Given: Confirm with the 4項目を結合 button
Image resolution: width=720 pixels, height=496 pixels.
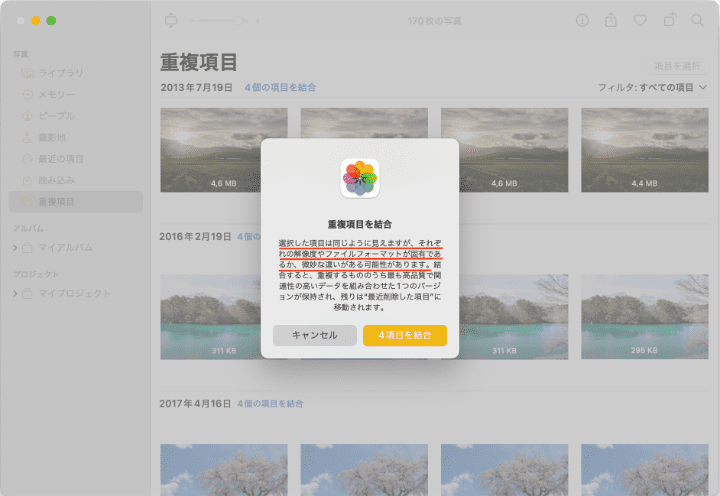Looking at the screenshot, I should (x=405, y=335).
